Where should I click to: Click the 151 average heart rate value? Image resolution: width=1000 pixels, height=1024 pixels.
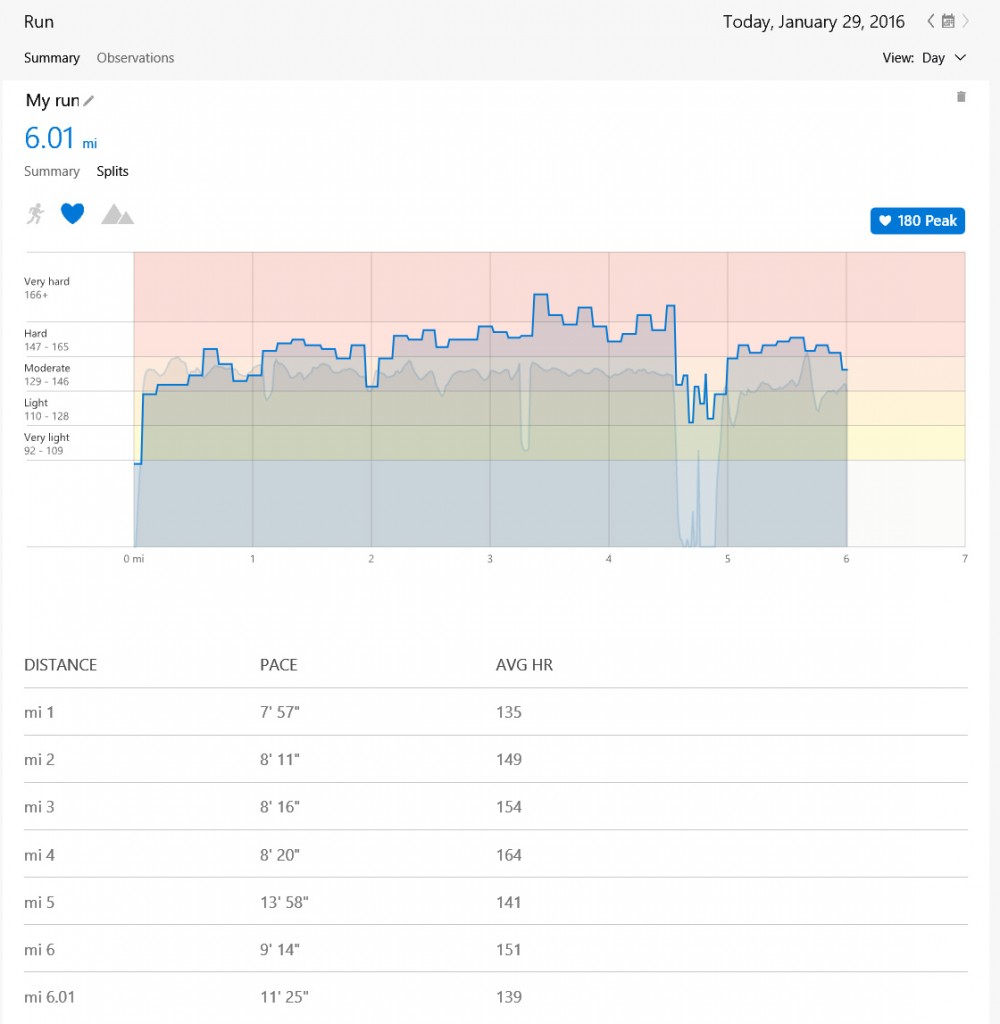coord(509,950)
